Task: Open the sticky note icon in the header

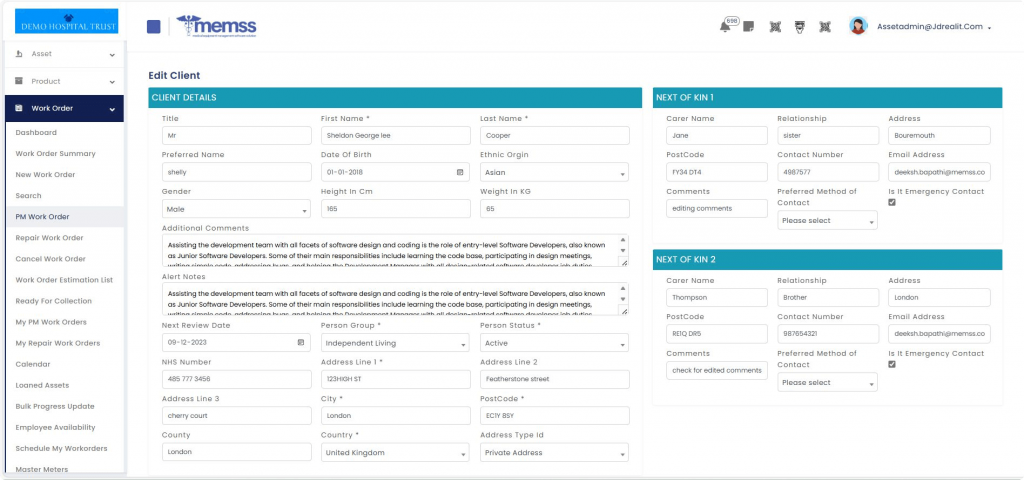Action: point(748,27)
